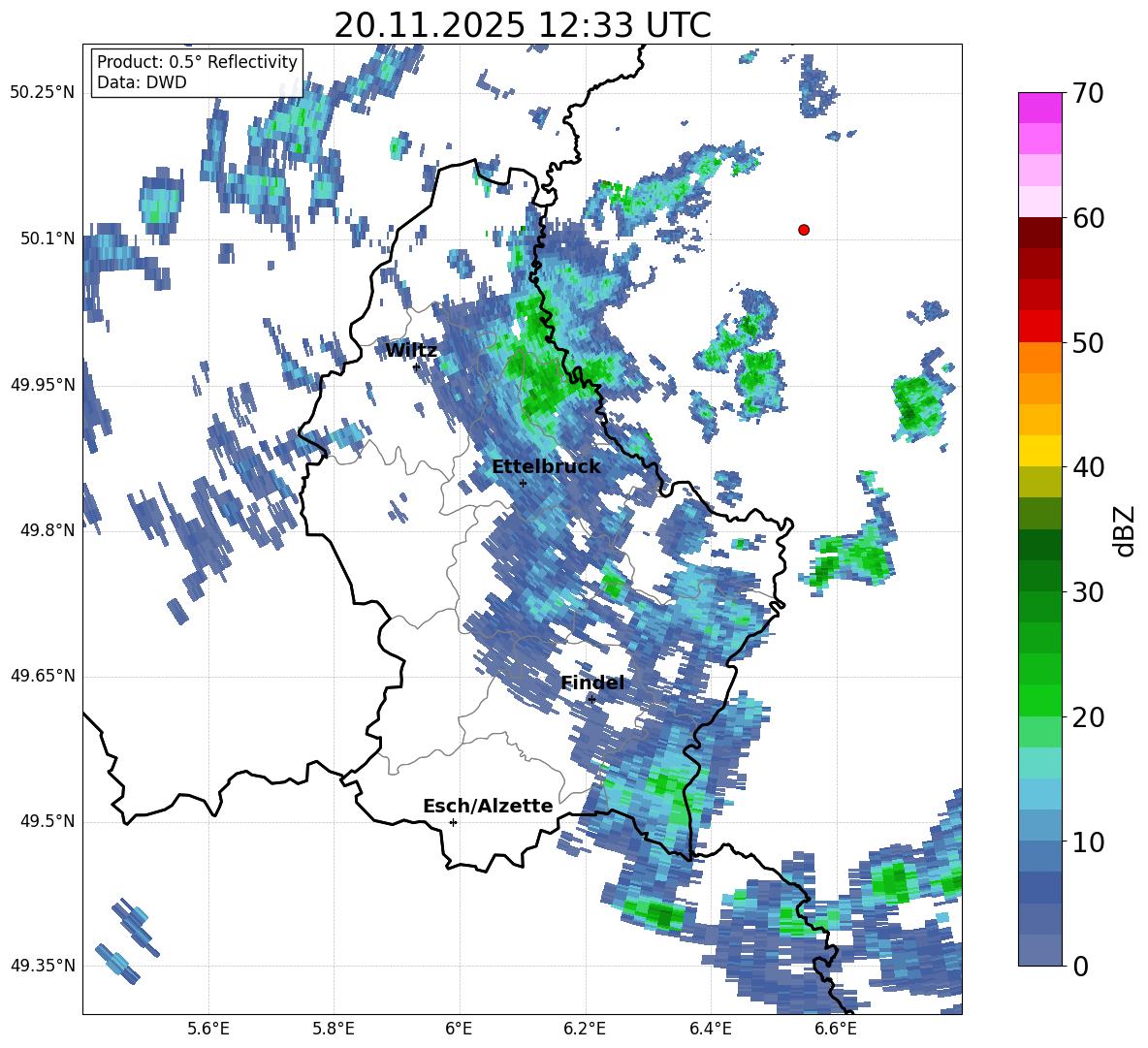
Task: Click the 5.8°E longitude label
Action: (334, 1030)
